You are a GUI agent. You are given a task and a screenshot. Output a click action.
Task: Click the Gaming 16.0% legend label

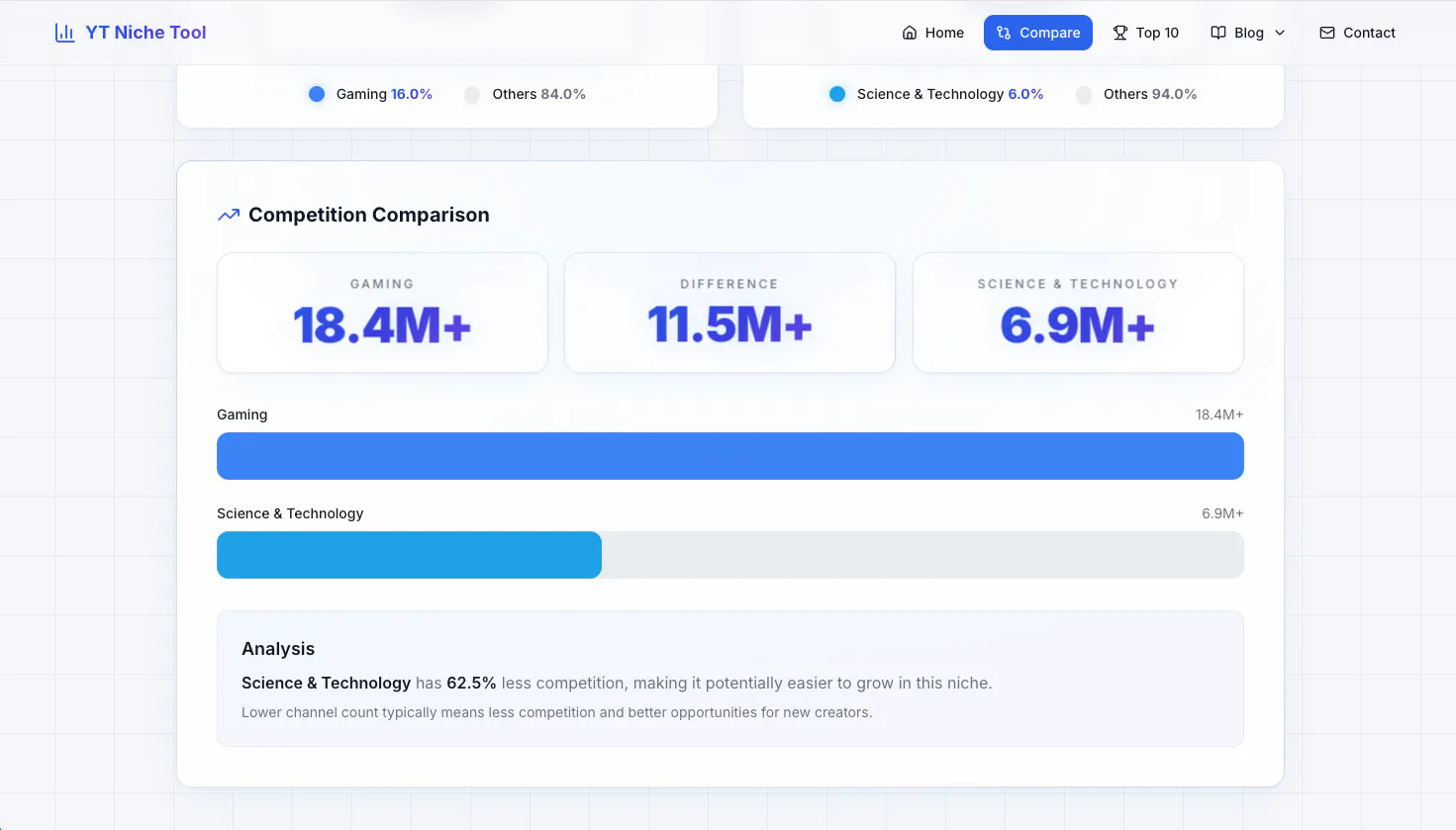coord(384,94)
